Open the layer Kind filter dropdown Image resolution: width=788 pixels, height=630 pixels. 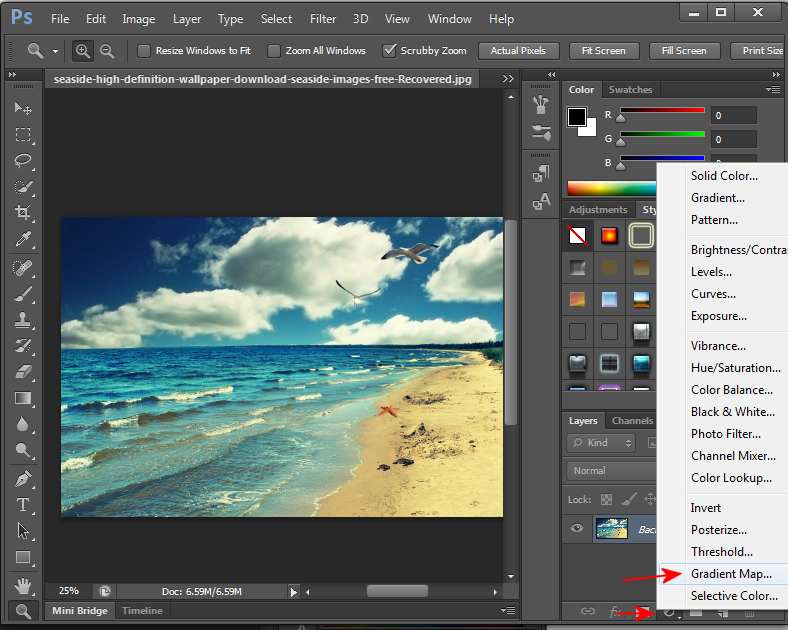(601, 442)
